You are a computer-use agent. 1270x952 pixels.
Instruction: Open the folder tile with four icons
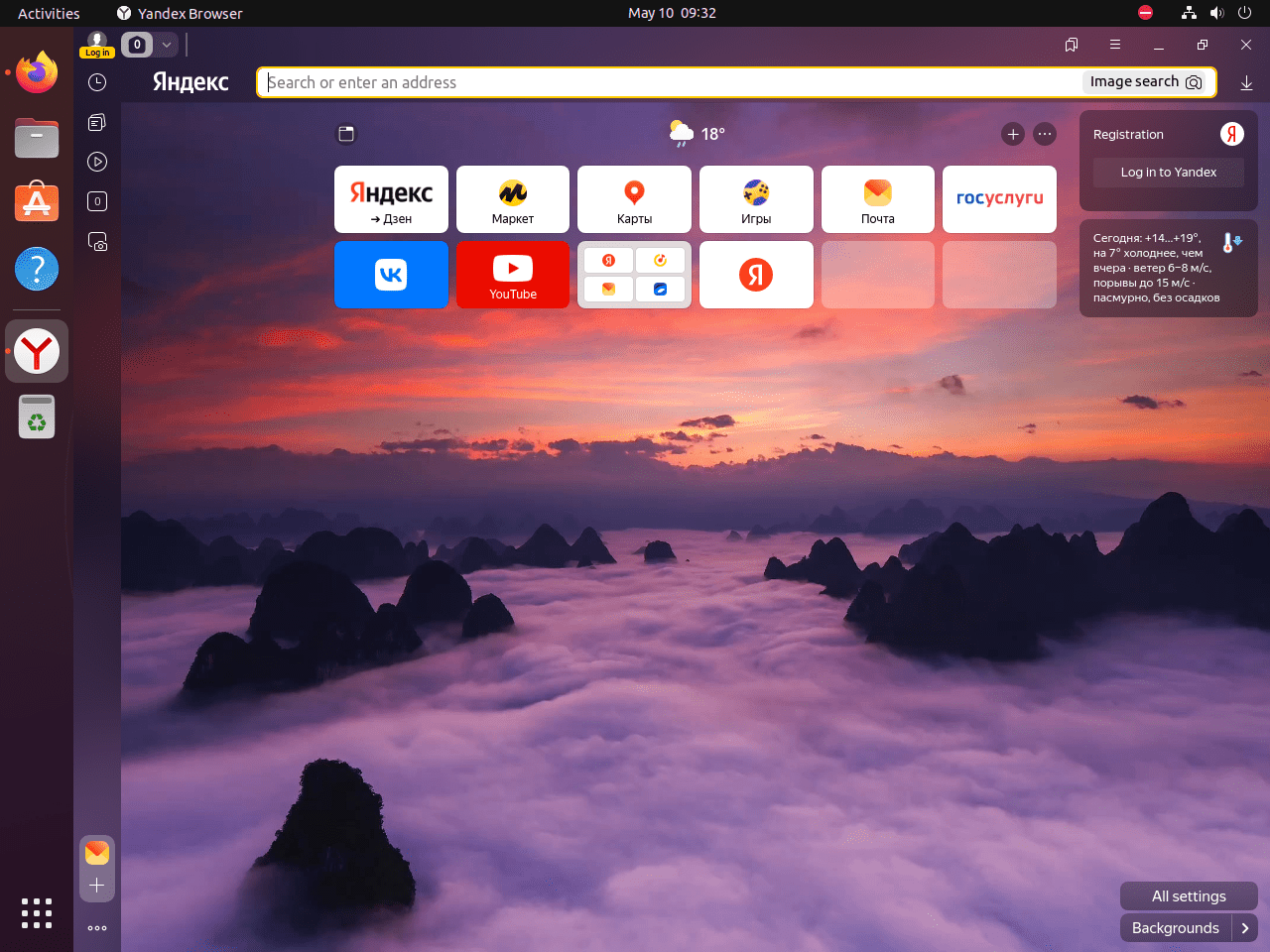[634, 275]
